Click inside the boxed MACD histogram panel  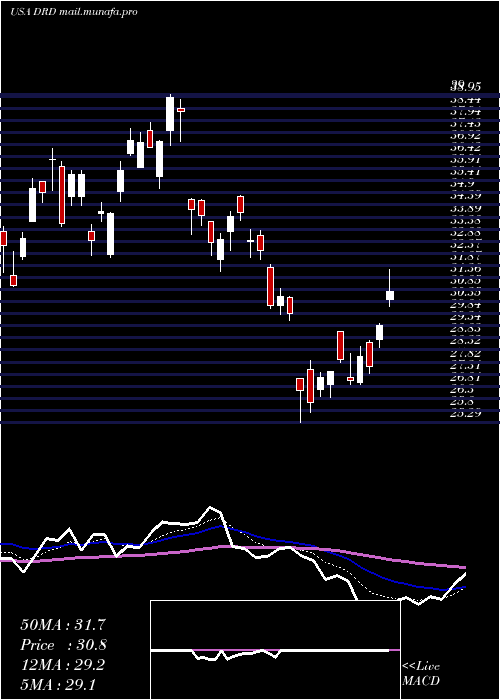275,650
